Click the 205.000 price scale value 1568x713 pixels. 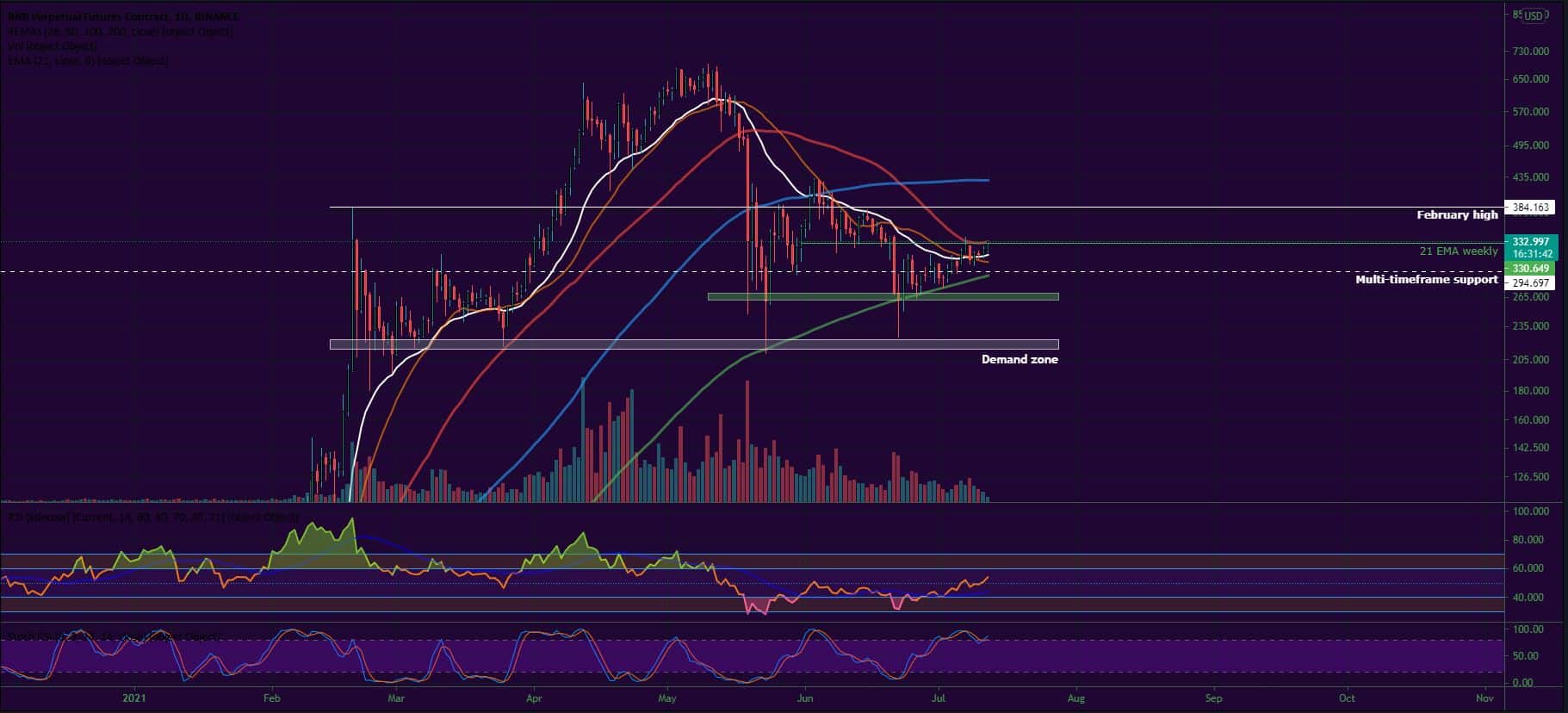[1530, 360]
